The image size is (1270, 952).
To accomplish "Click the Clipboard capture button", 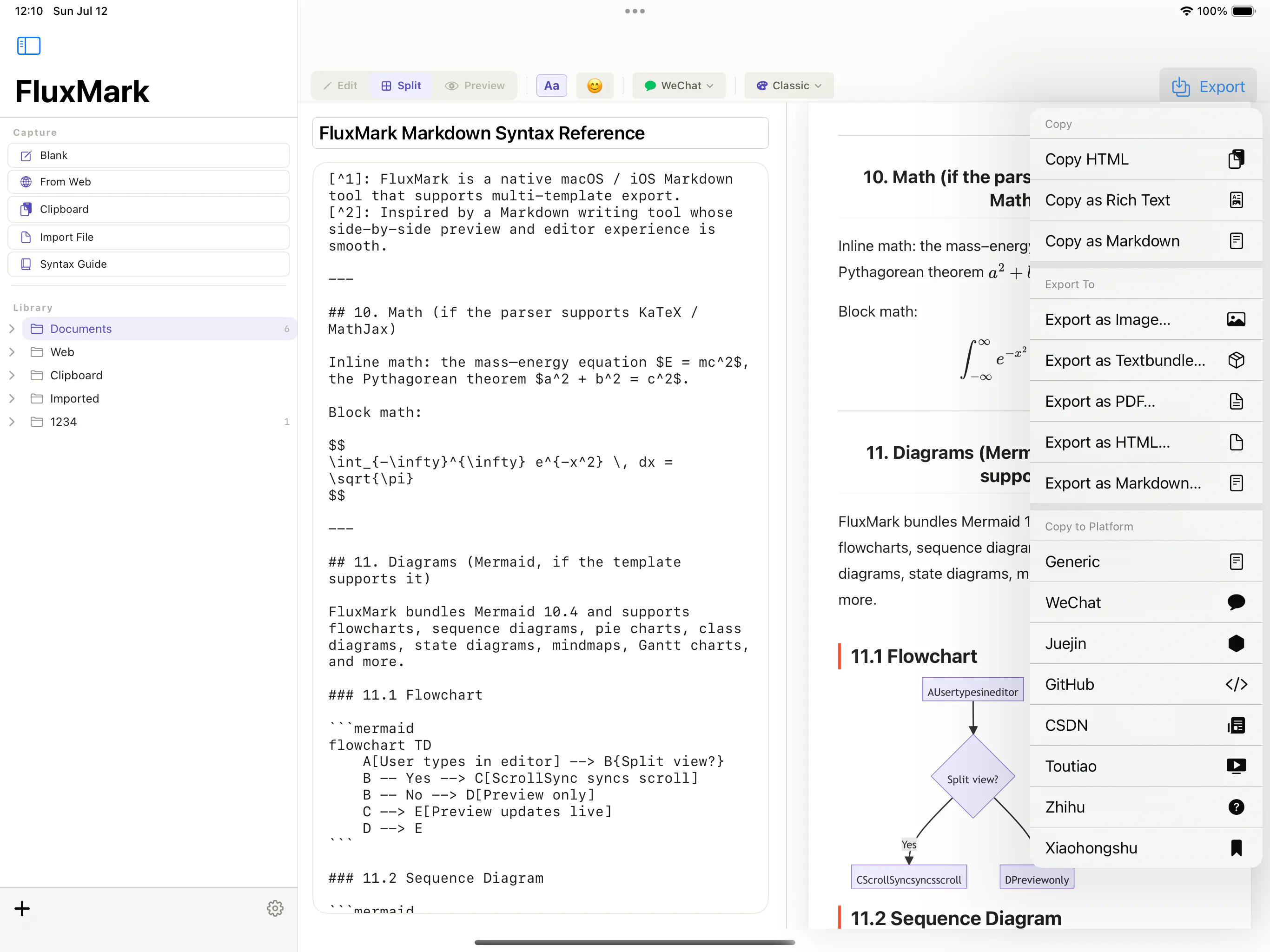I will tap(148, 210).
